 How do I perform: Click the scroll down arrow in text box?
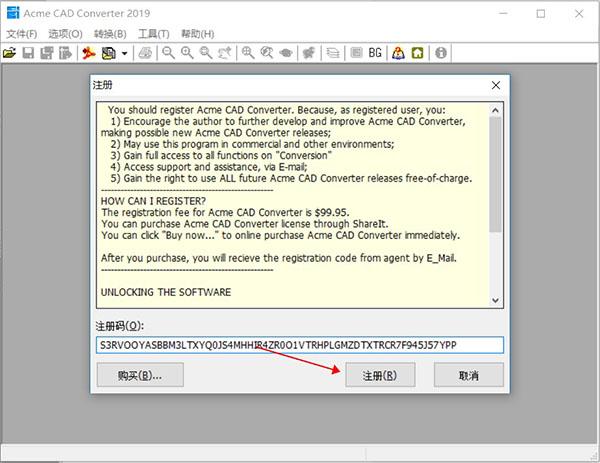(495, 300)
